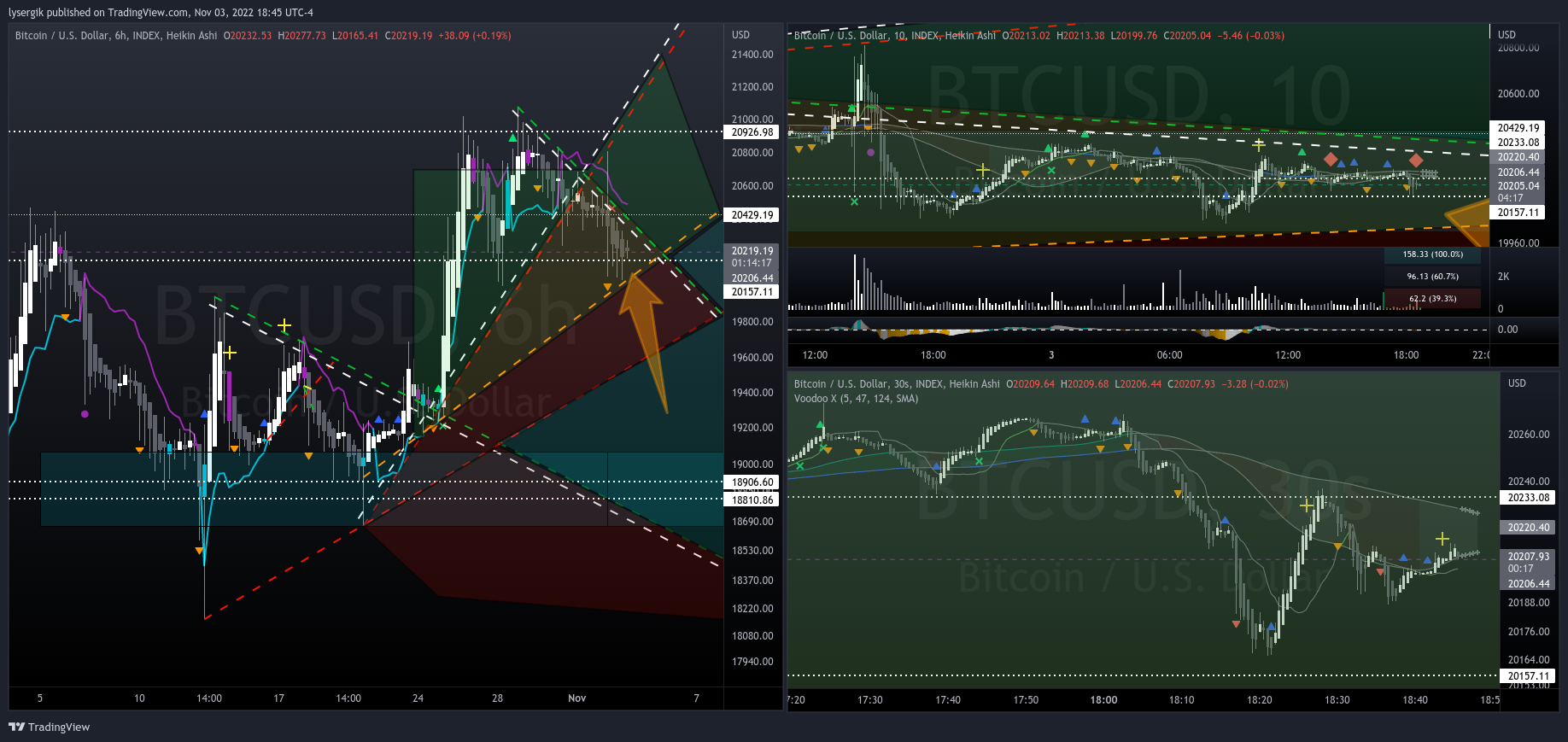
Task: Click the 18810.86 price label on 6h chart
Action: 752,500
